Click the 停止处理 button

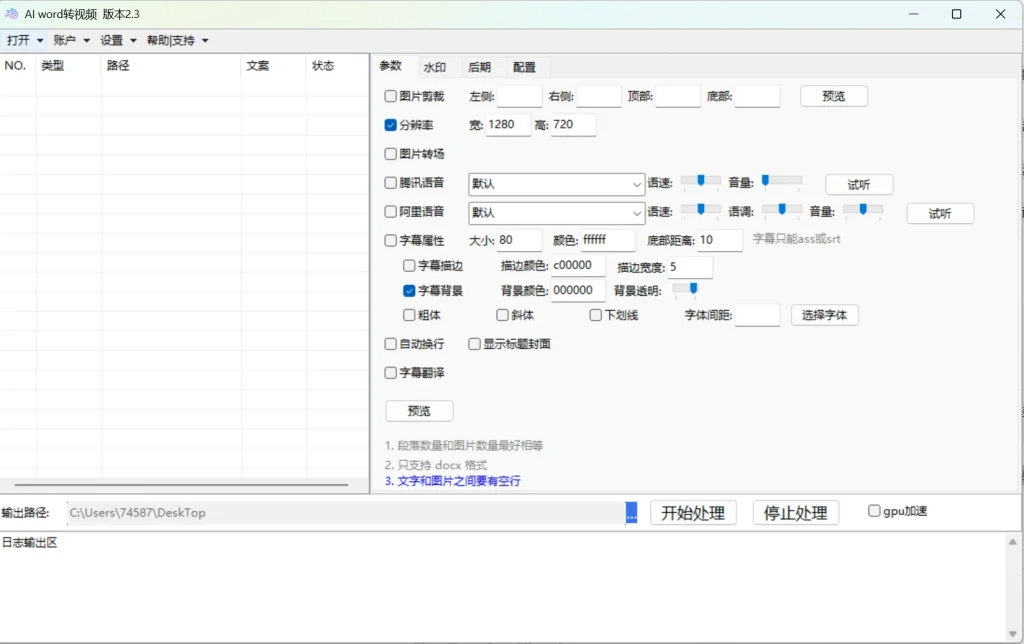(795, 513)
